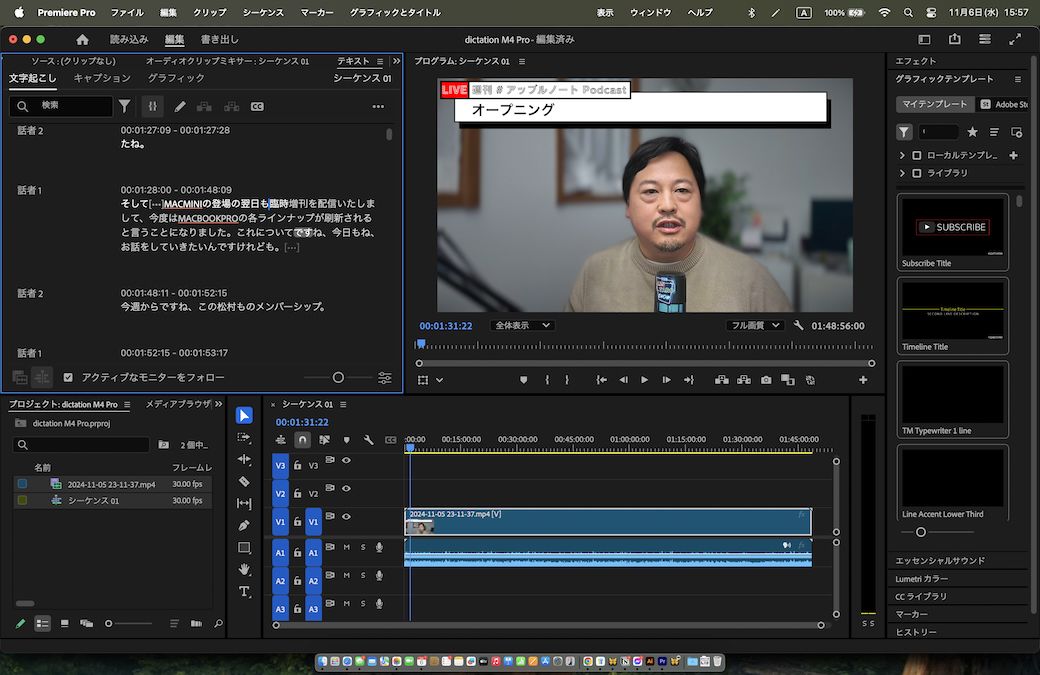Expand the Lumetri カラー panel
This screenshot has width=1040, height=675.
pyautogui.click(x=921, y=579)
